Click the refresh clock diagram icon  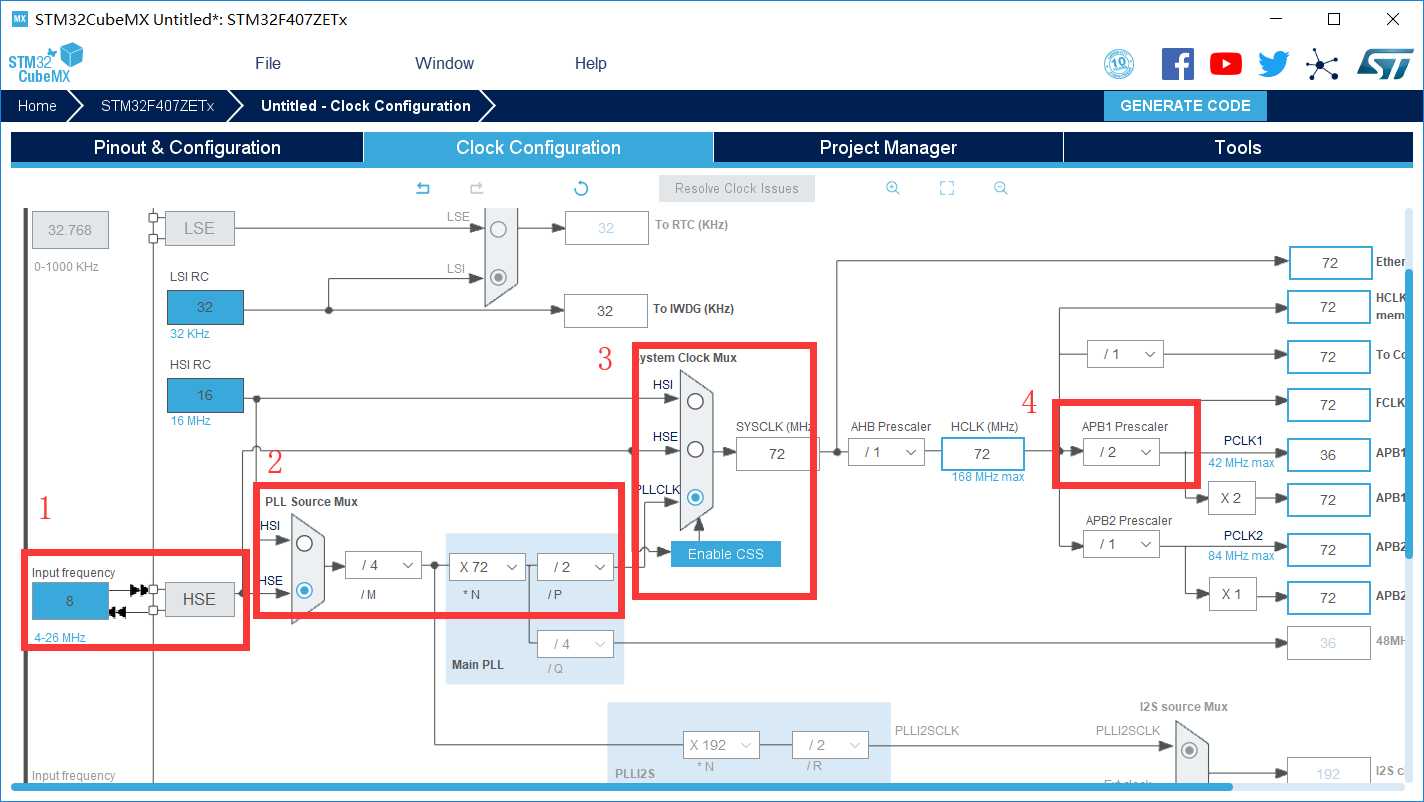(580, 188)
